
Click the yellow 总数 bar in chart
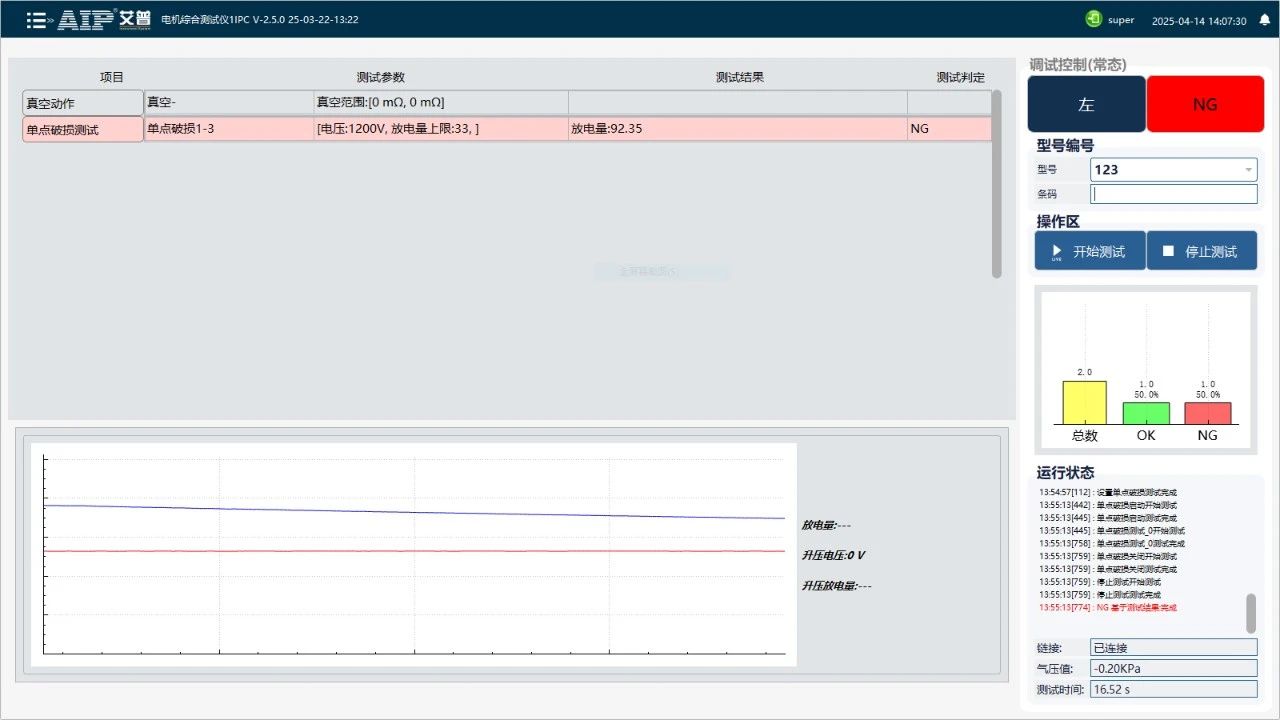pyautogui.click(x=1084, y=402)
